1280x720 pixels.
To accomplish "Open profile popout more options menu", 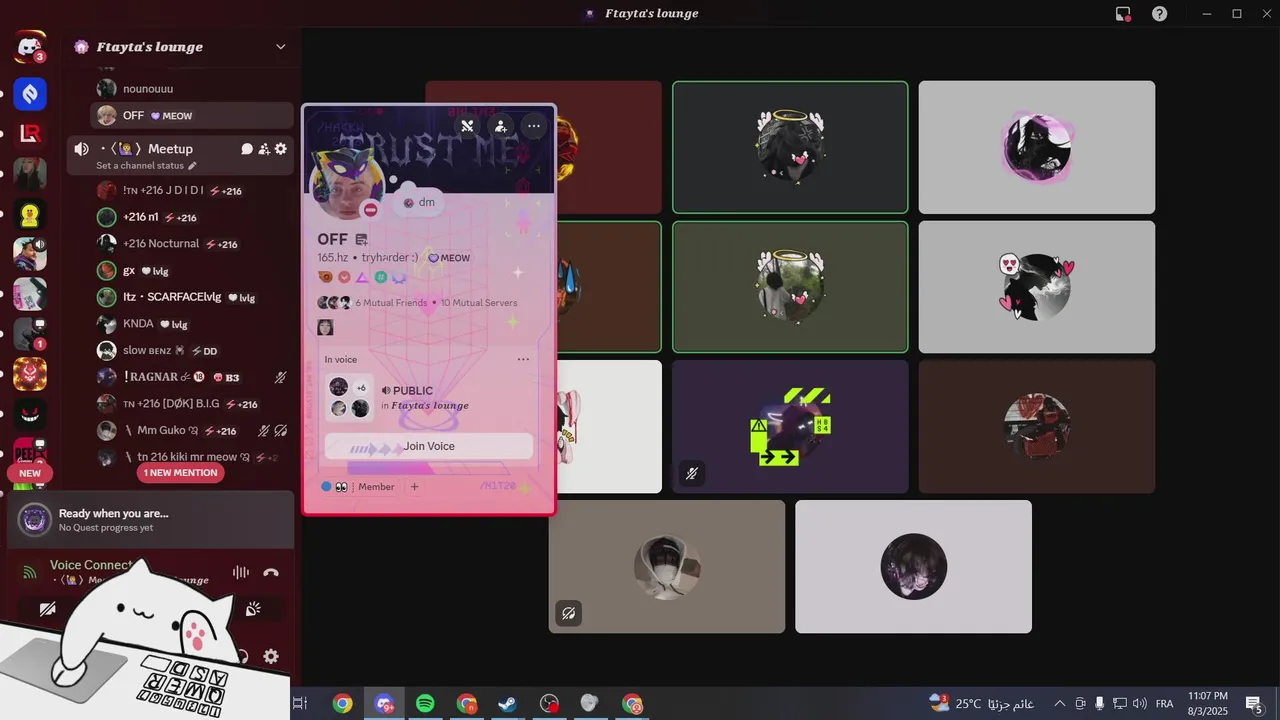I will tap(535, 126).
